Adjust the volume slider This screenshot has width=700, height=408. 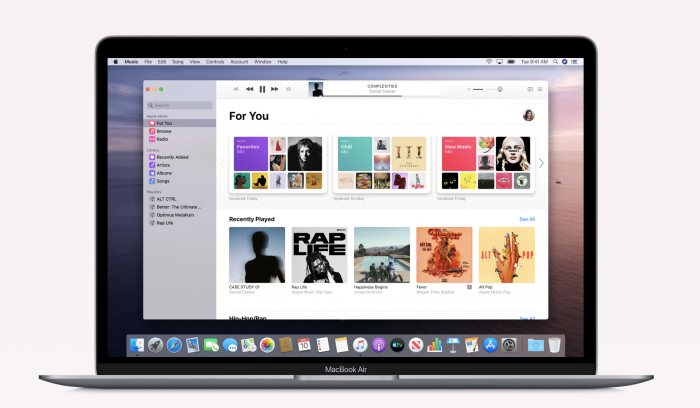tap(483, 89)
